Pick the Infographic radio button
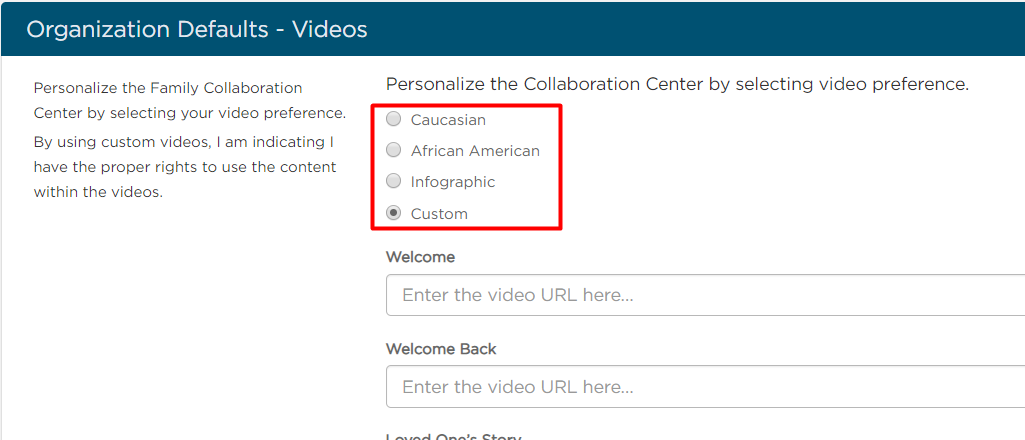This screenshot has width=1025, height=440. click(x=394, y=180)
